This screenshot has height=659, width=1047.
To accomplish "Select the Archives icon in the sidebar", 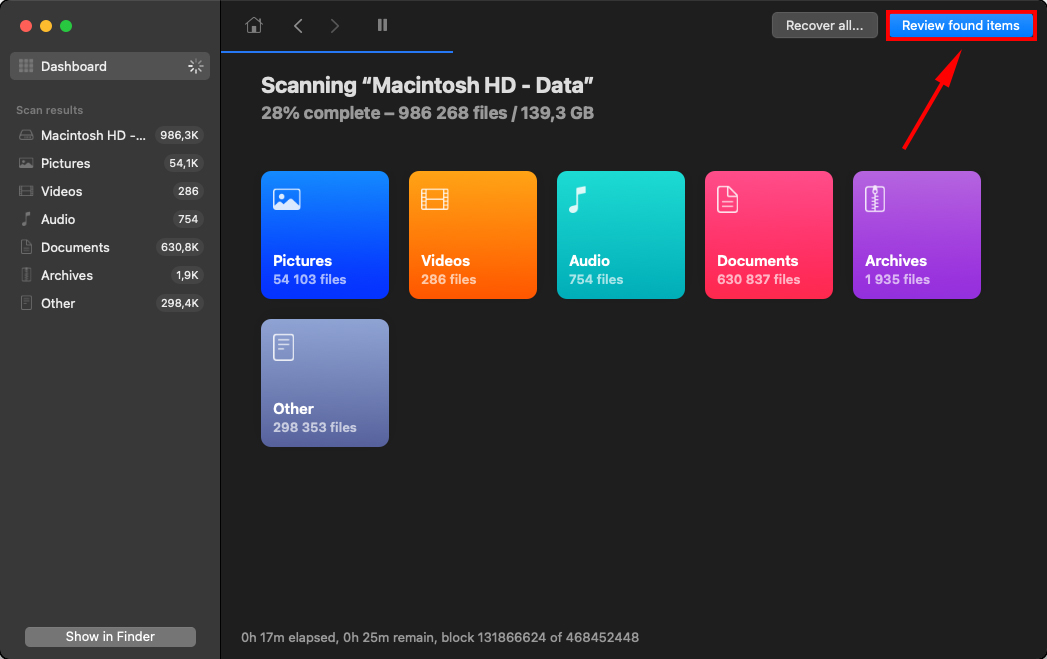I will (x=24, y=275).
